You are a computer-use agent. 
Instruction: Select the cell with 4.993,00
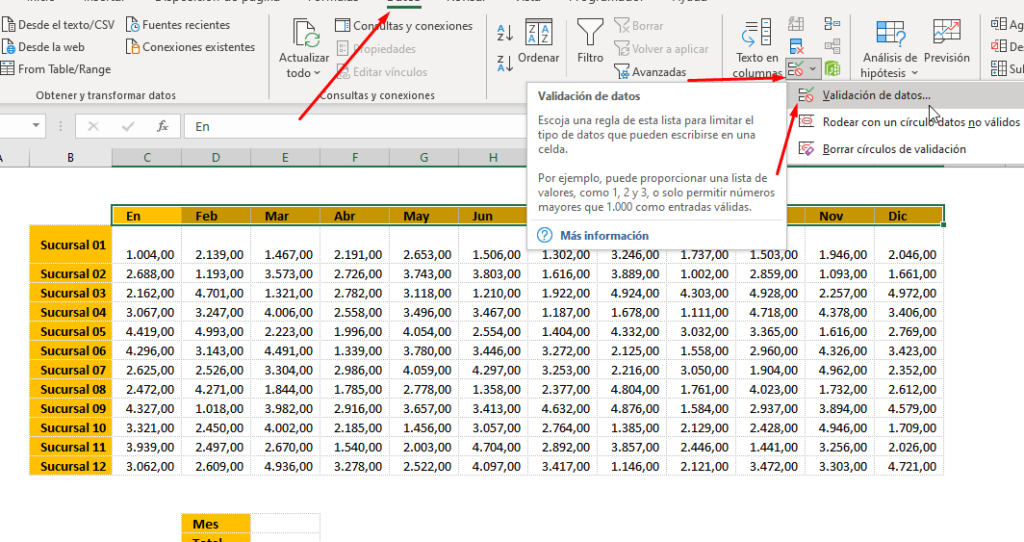point(216,331)
